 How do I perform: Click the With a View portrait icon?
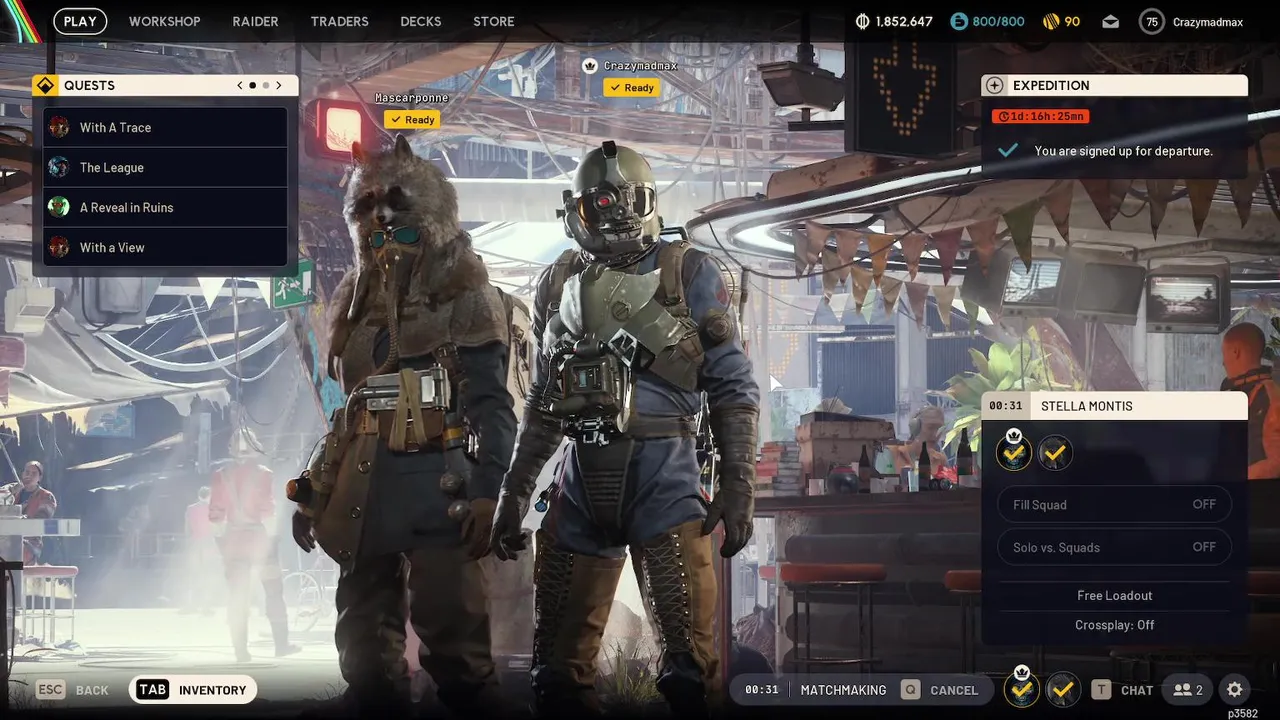point(59,247)
